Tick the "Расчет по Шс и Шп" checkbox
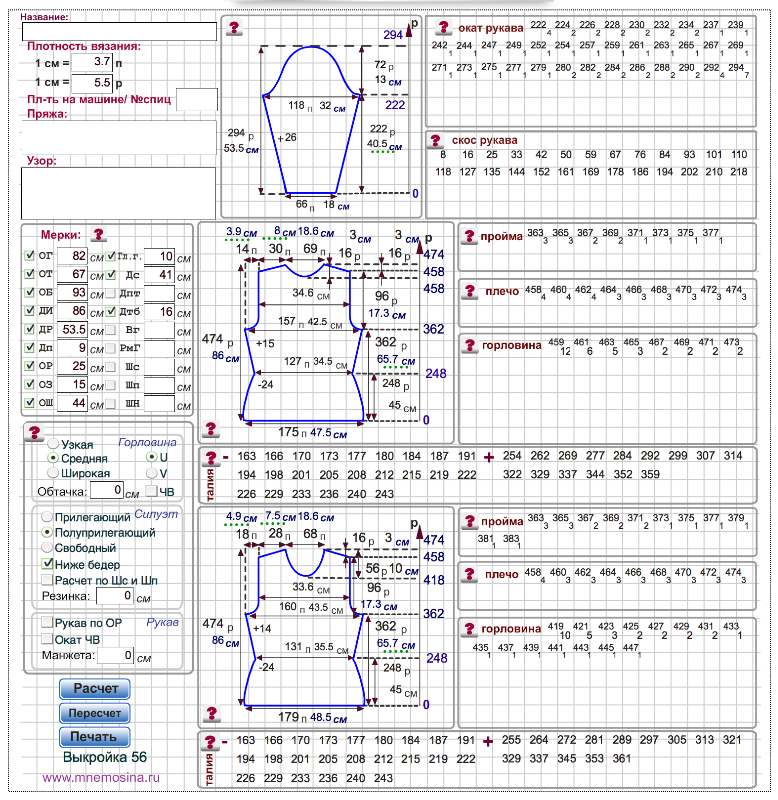The image size is (778, 800). click(46, 580)
